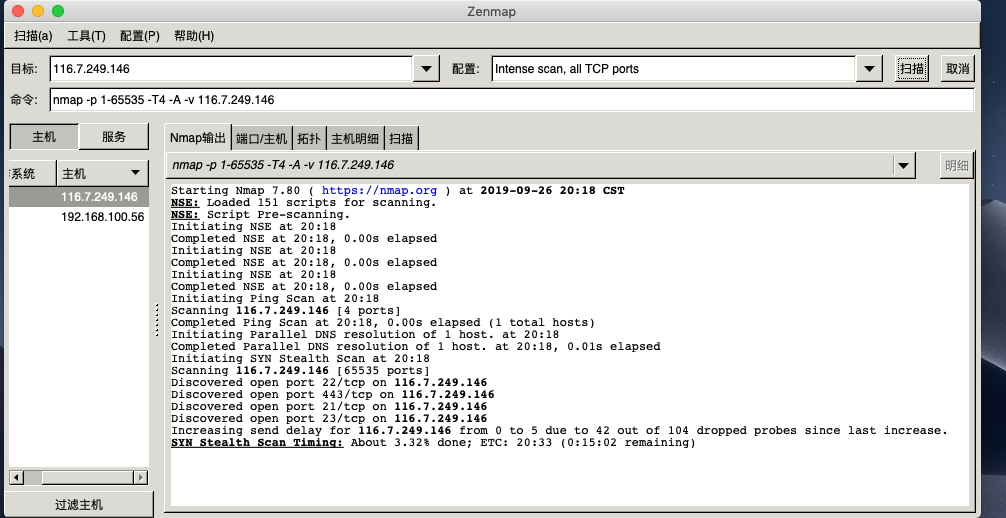Select host 116.7.249.146 in the host list
Image resolution: width=1006 pixels, height=518 pixels.
(x=79, y=197)
